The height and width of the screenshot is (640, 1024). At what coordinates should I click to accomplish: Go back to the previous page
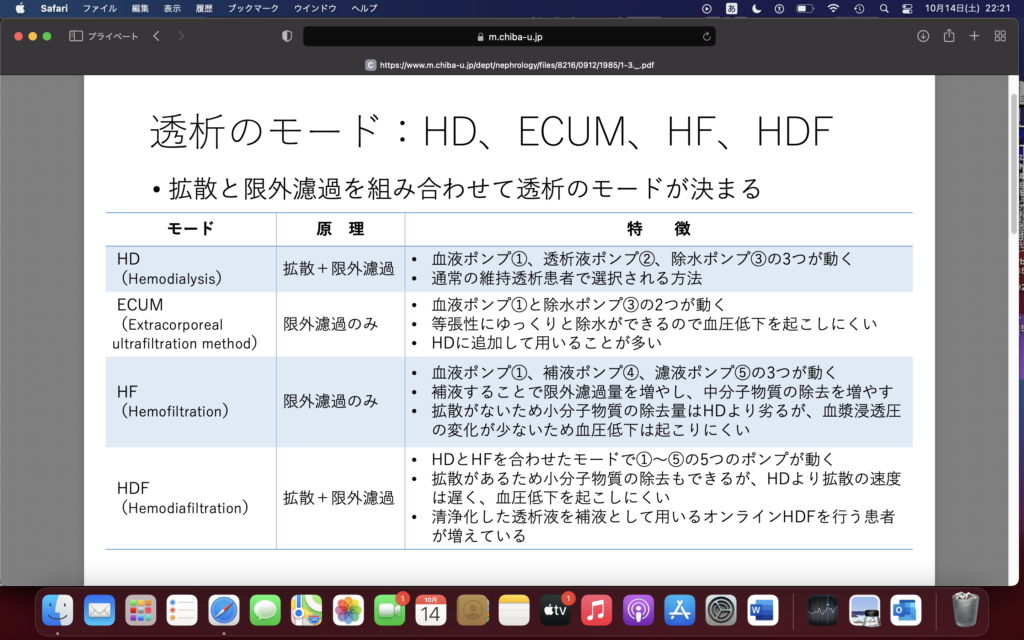point(156,36)
